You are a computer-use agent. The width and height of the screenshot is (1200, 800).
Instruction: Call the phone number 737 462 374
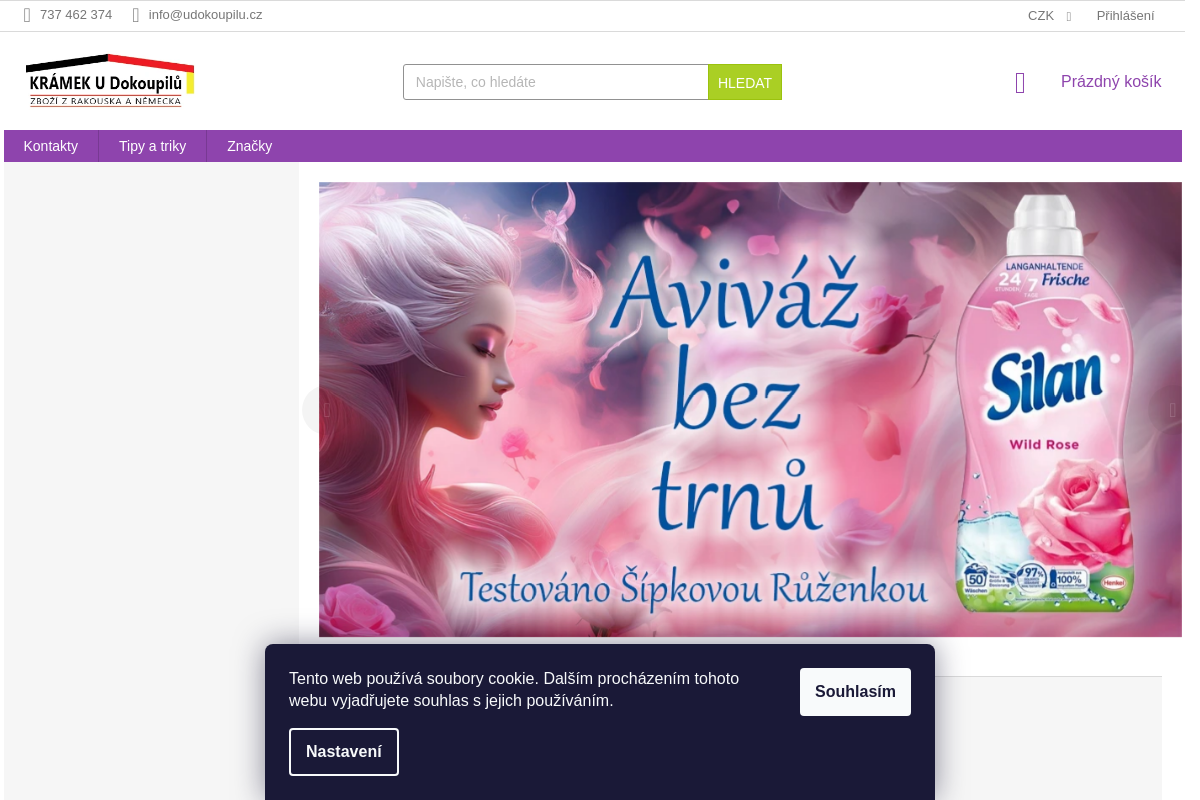coord(76,15)
